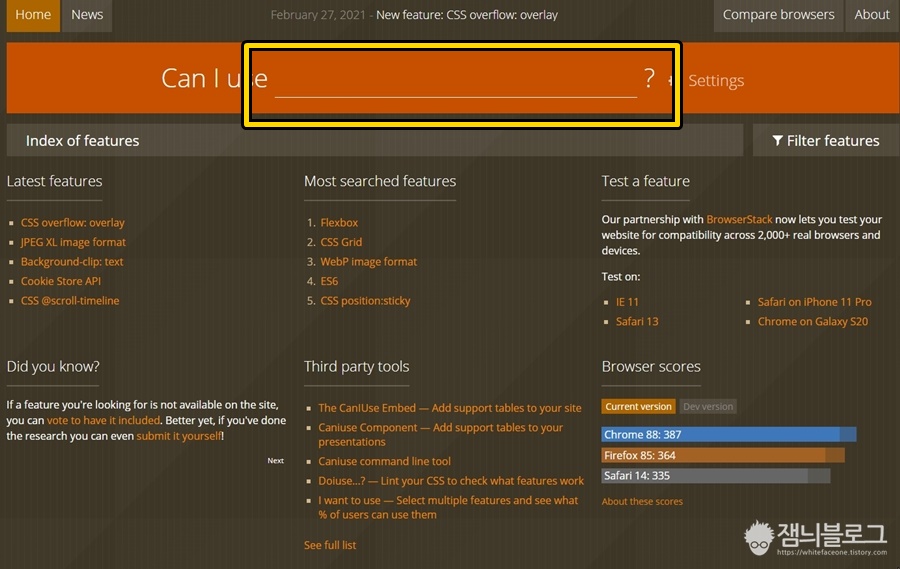The height and width of the screenshot is (569, 900).
Task: Open the I want to use link
Action: (448, 507)
